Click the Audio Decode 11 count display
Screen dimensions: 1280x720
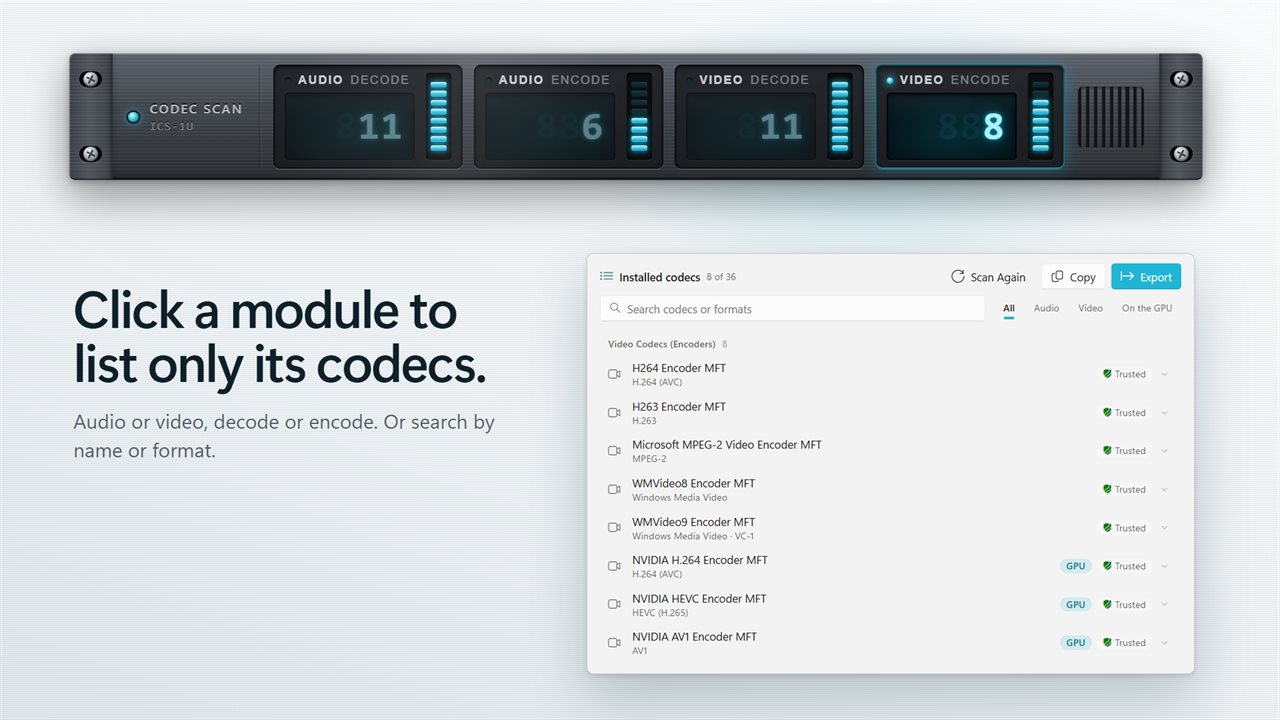(x=350, y=127)
